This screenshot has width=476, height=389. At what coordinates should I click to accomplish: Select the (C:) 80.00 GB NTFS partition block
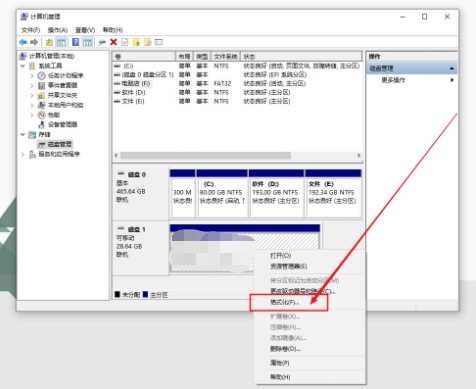click(222, 194)
